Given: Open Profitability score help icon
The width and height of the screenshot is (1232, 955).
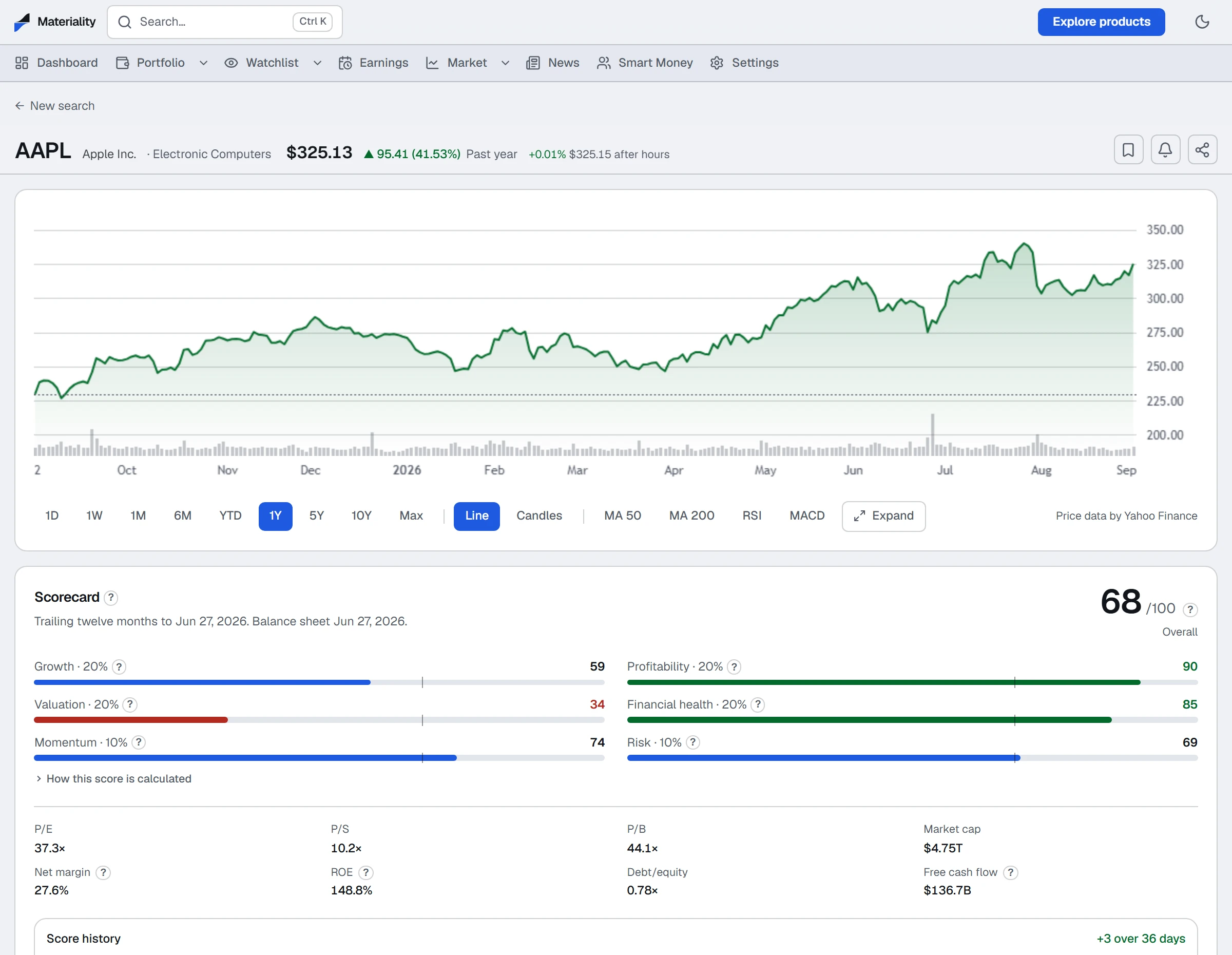Looking at the screenshot, I should tap(734, 667).
